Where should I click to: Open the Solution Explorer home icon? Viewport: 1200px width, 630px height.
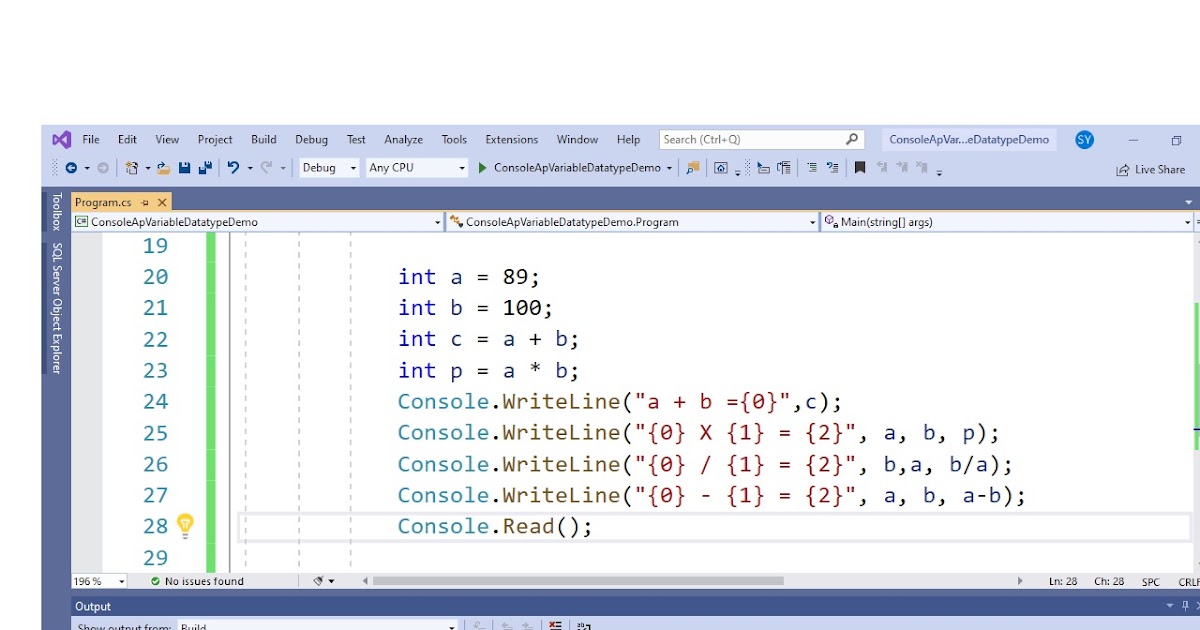[x=721, y=168]
